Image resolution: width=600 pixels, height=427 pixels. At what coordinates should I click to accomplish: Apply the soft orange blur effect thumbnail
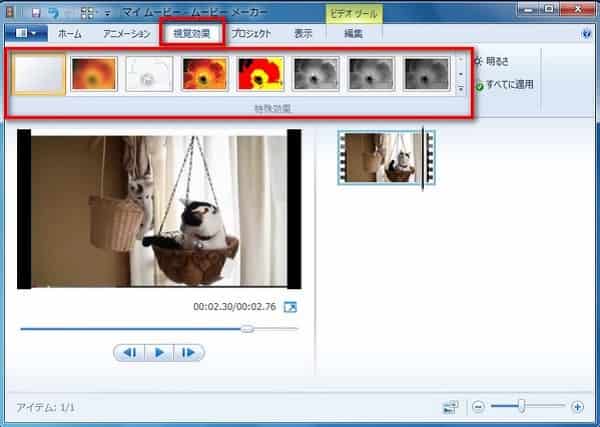[x=94, y=74]
